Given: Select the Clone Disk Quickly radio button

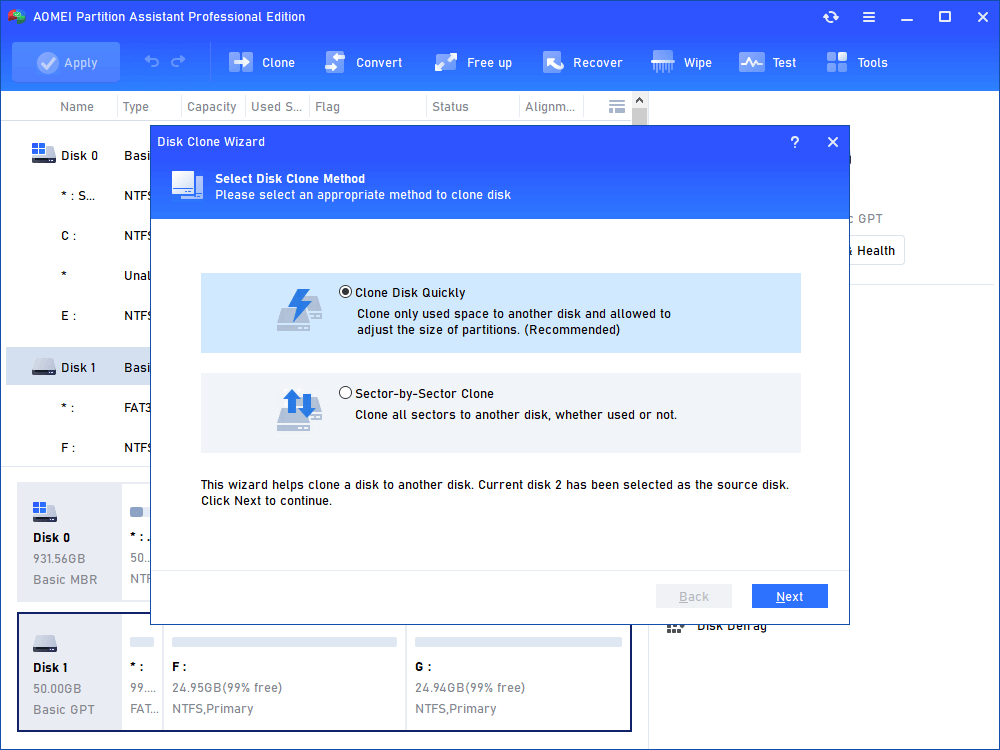Looking at the screenshot, I should pos(345,292).
